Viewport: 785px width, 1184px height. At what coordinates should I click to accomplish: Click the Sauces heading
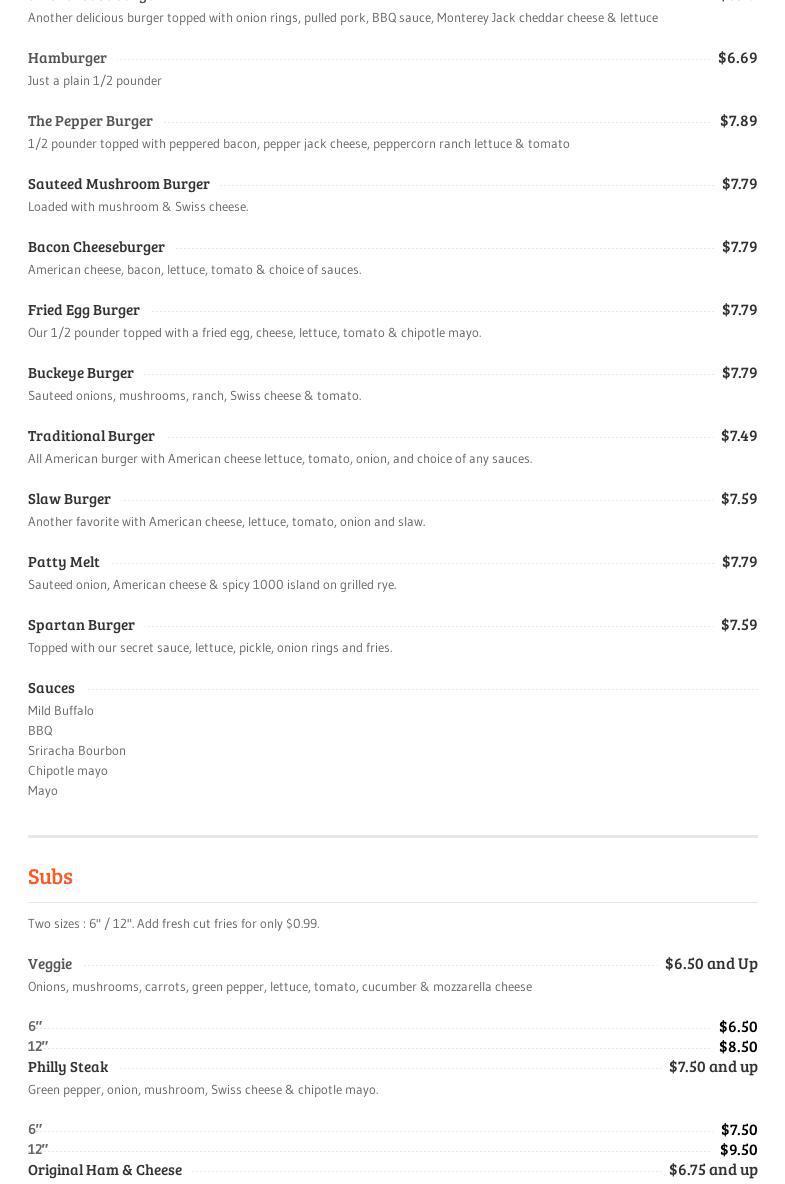(51, 688)
